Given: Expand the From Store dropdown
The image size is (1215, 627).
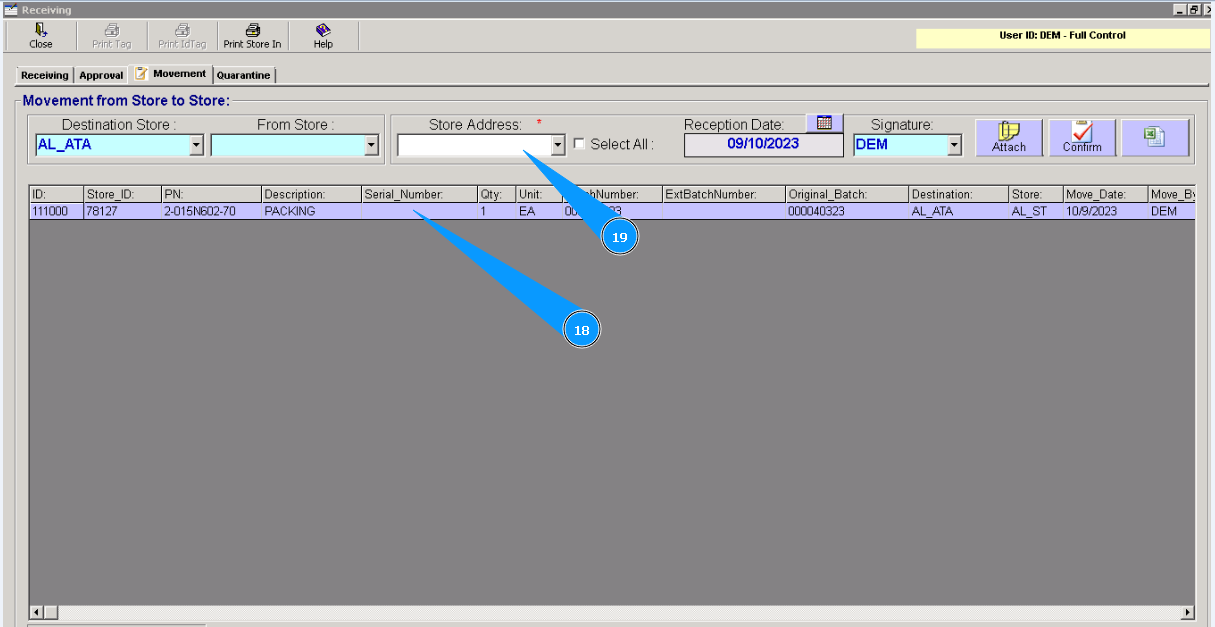Looking at the screenshot, I should [372, 145].
